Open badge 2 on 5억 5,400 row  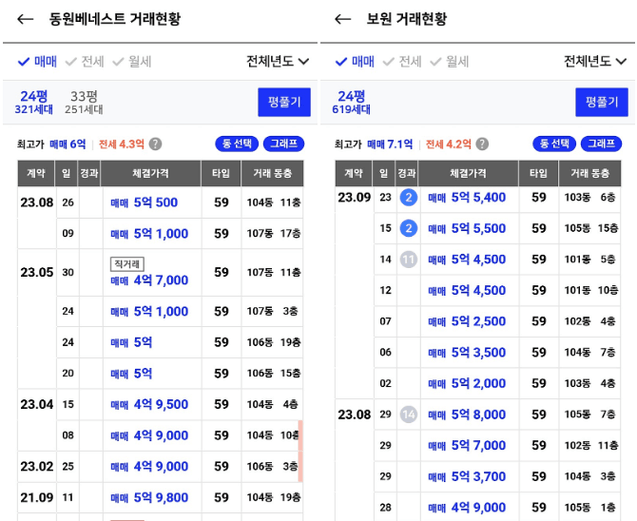pos(408,198)
